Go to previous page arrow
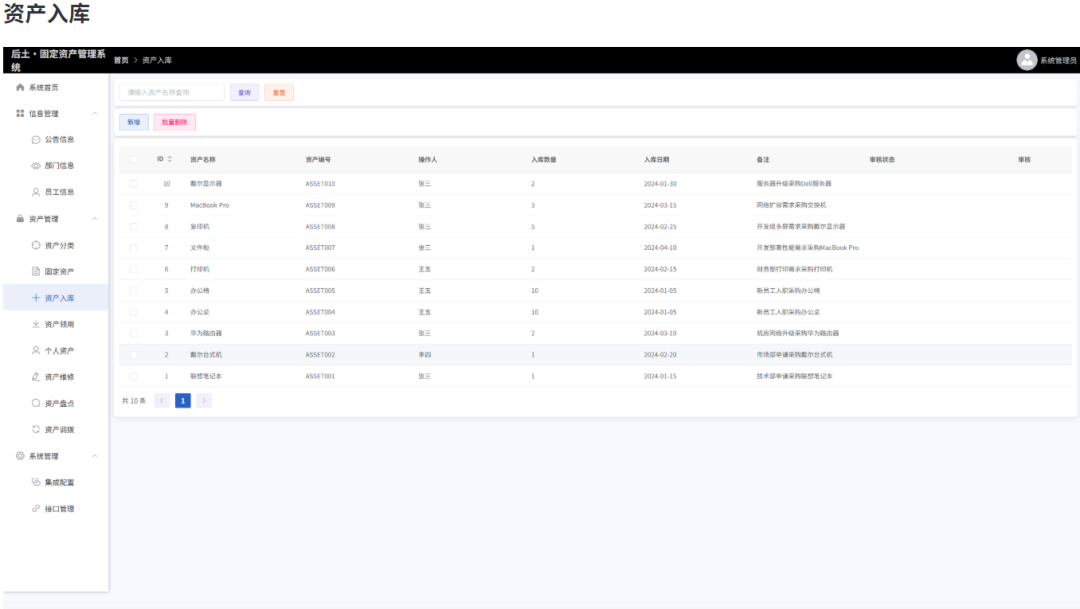1080x609 pixels. 162,400
